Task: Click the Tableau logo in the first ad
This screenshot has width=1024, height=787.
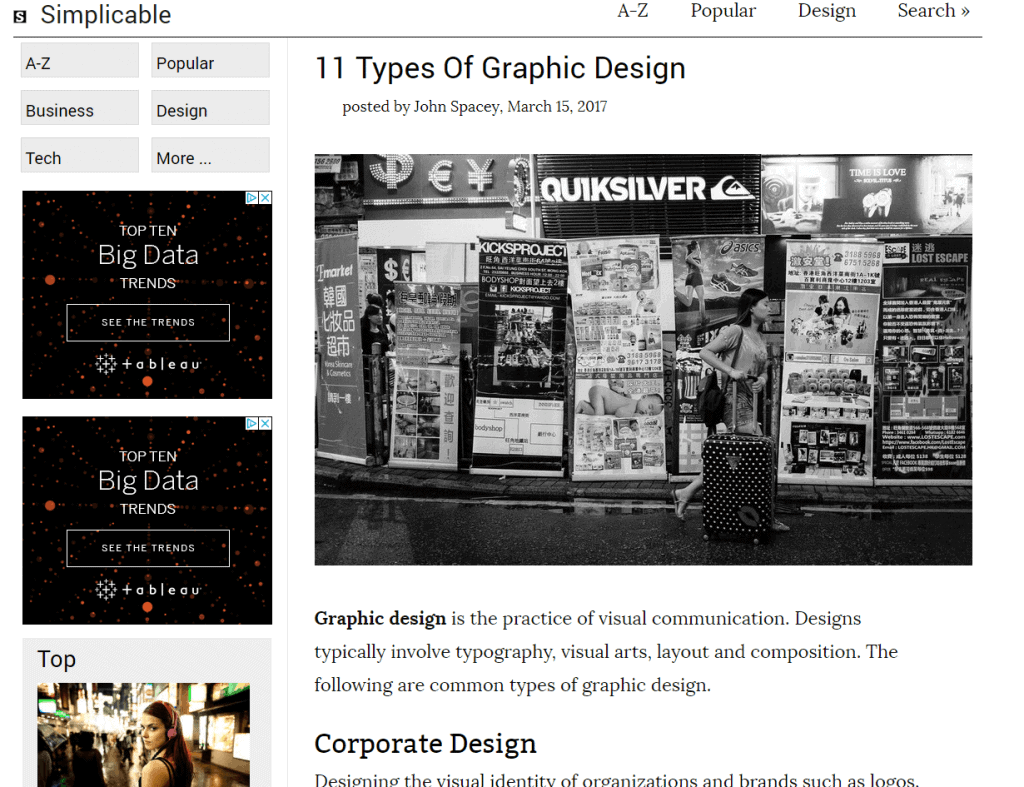Action: (148, 364)
